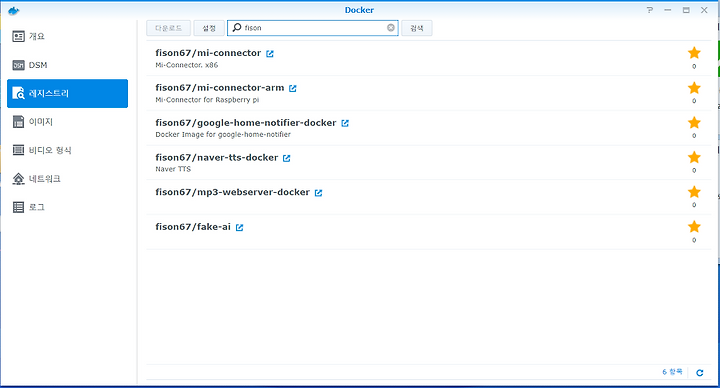Image resolution: width=720 pixels, height=388 pixels.
Task: Focus the registry search input field
Action: [x=314, y=28]
